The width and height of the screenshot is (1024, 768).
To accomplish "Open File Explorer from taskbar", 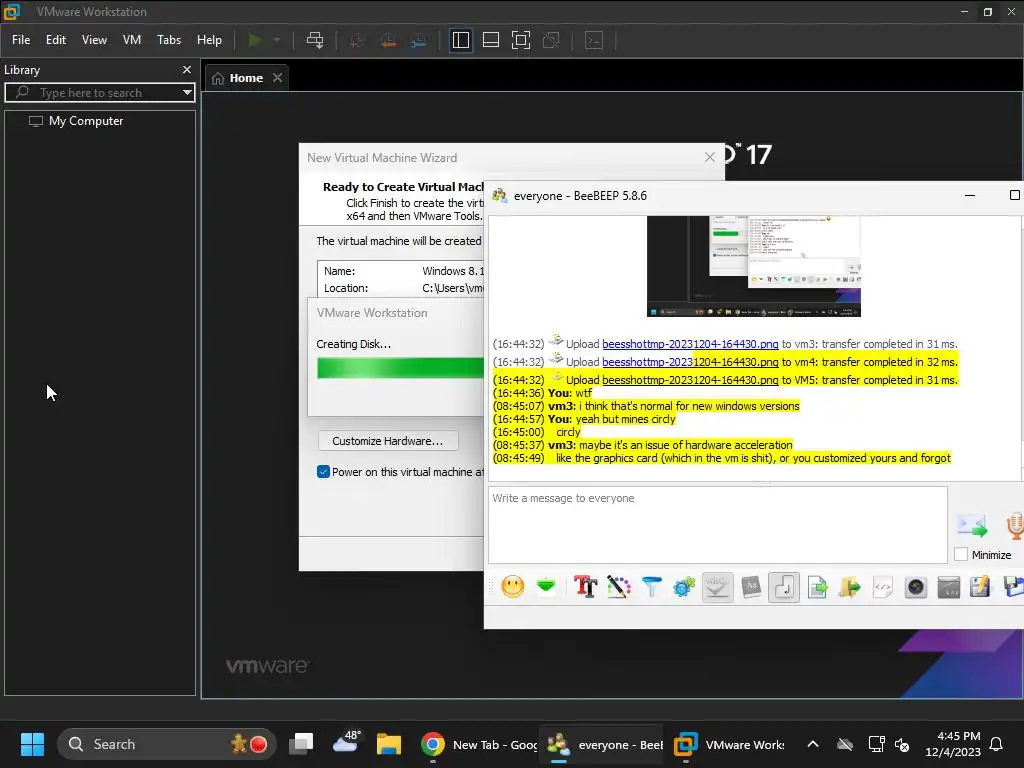I will (389, 744).
